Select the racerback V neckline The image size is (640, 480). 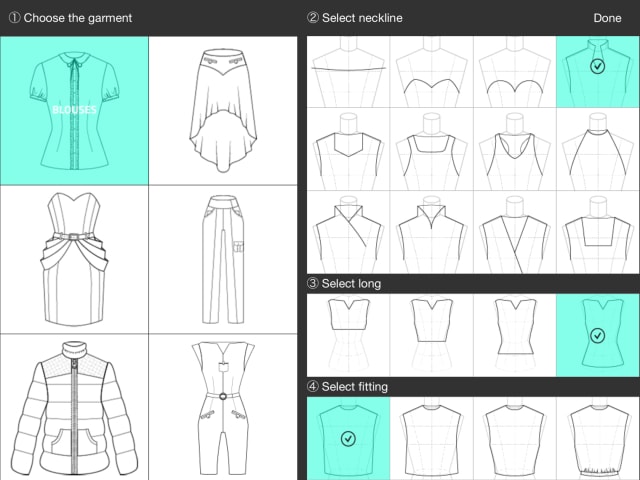[x=515, y=149]
